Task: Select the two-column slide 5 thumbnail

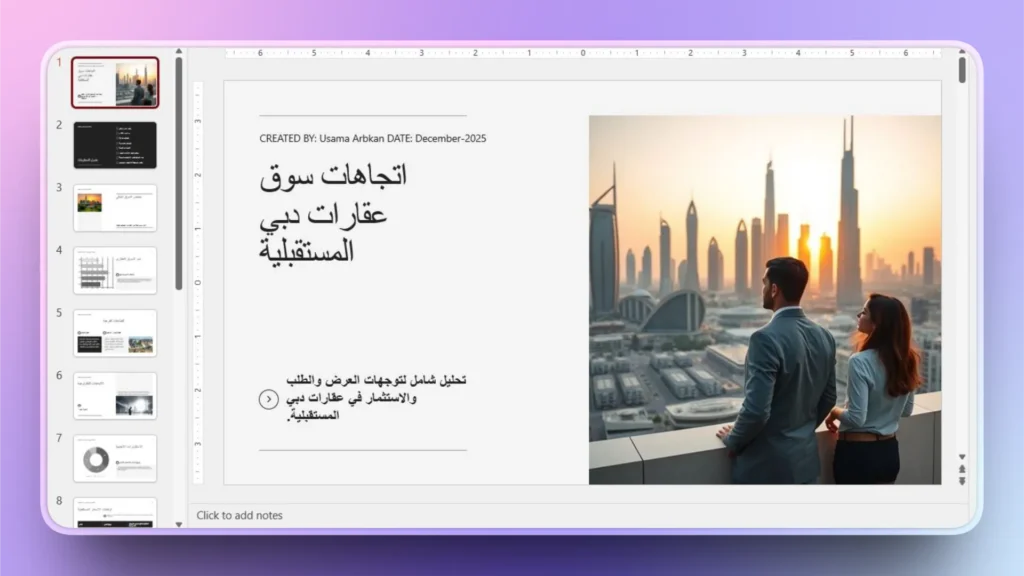Action: click(114, 332)
